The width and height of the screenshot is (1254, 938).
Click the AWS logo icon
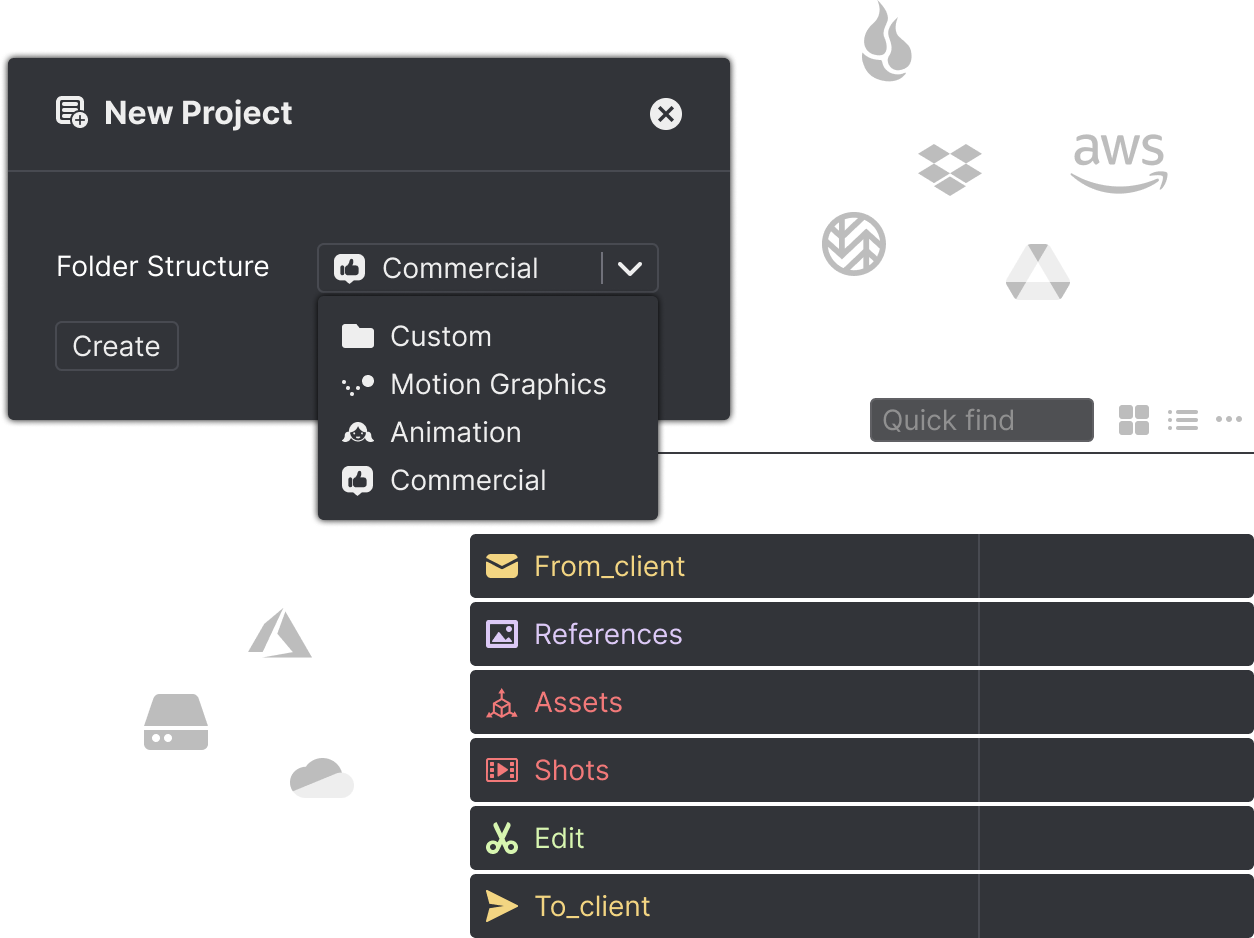[1118, 162]
